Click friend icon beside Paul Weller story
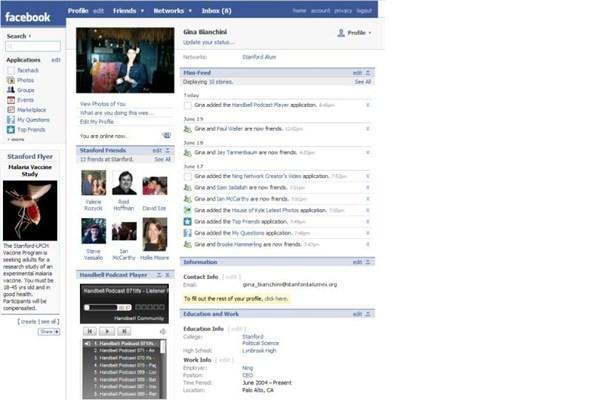The image size is (600, 400). click(188, 129)
